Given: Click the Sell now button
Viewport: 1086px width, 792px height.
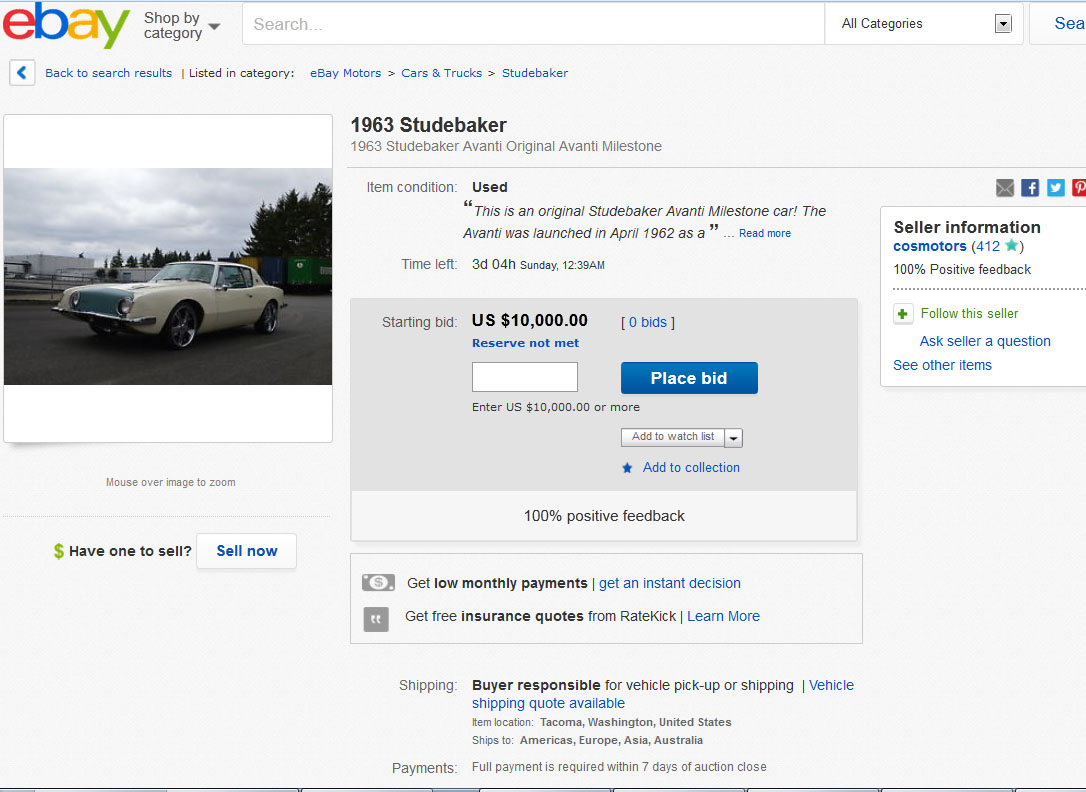Looking at the screenshot, I should 246,551.
